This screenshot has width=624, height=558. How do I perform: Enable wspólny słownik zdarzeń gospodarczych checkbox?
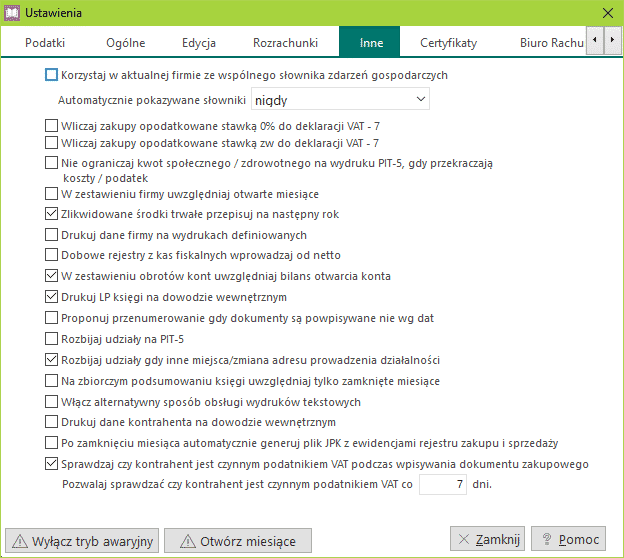[x=51, y=75]
